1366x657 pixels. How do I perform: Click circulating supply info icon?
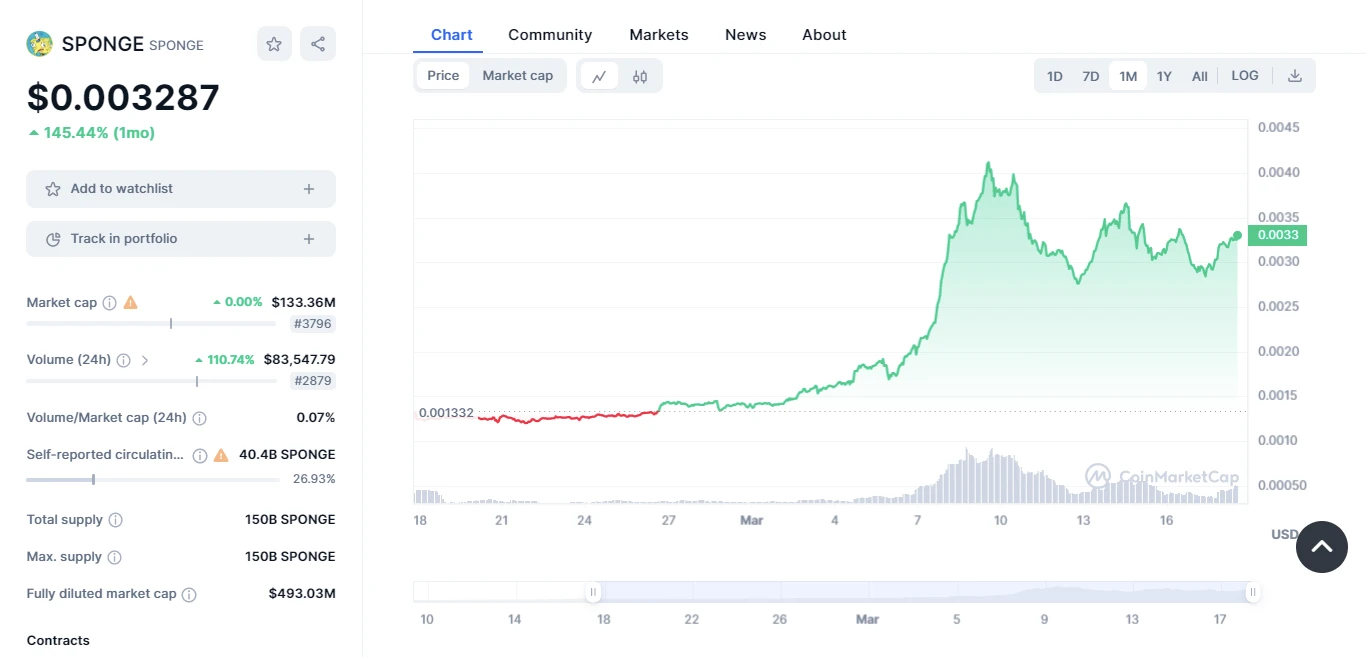point(199,455)
